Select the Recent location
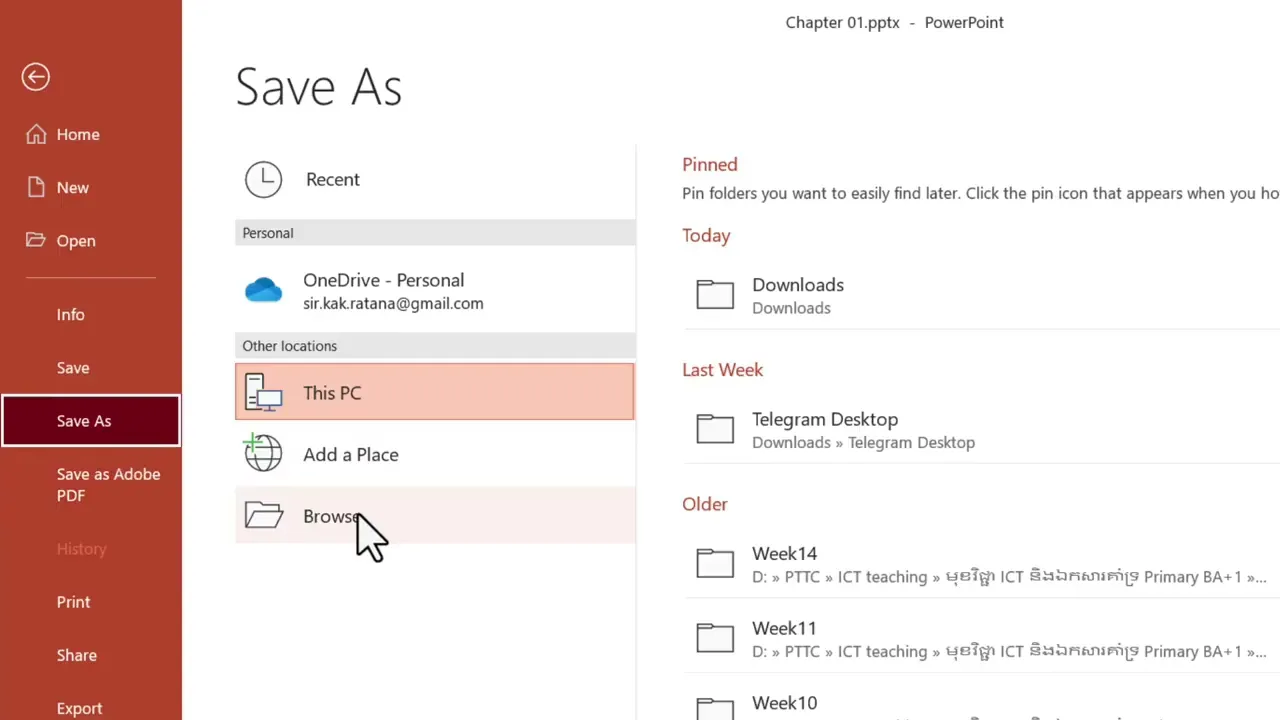 (435, 179)
